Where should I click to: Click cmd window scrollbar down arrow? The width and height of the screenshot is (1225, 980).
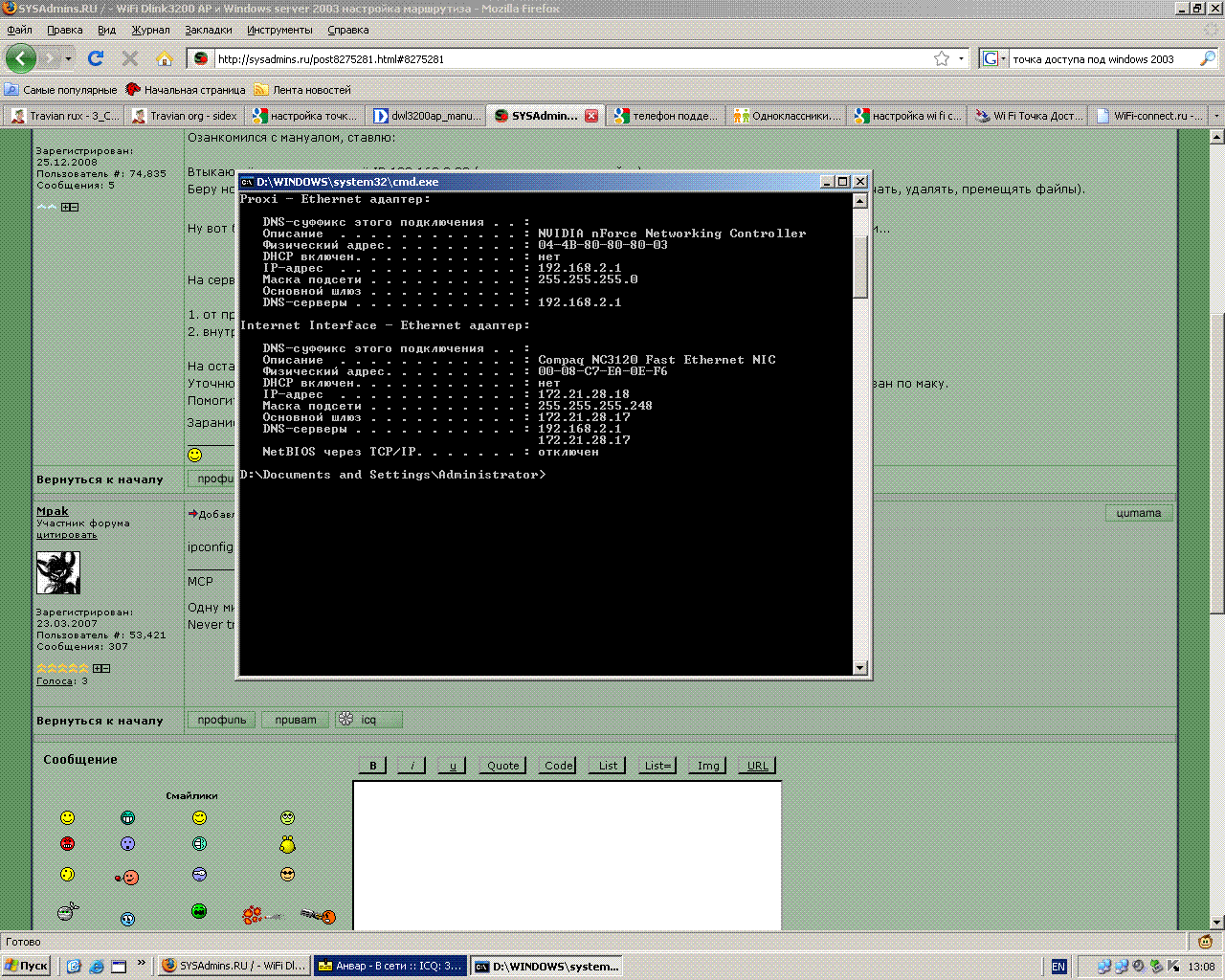[x=859, y=668]
